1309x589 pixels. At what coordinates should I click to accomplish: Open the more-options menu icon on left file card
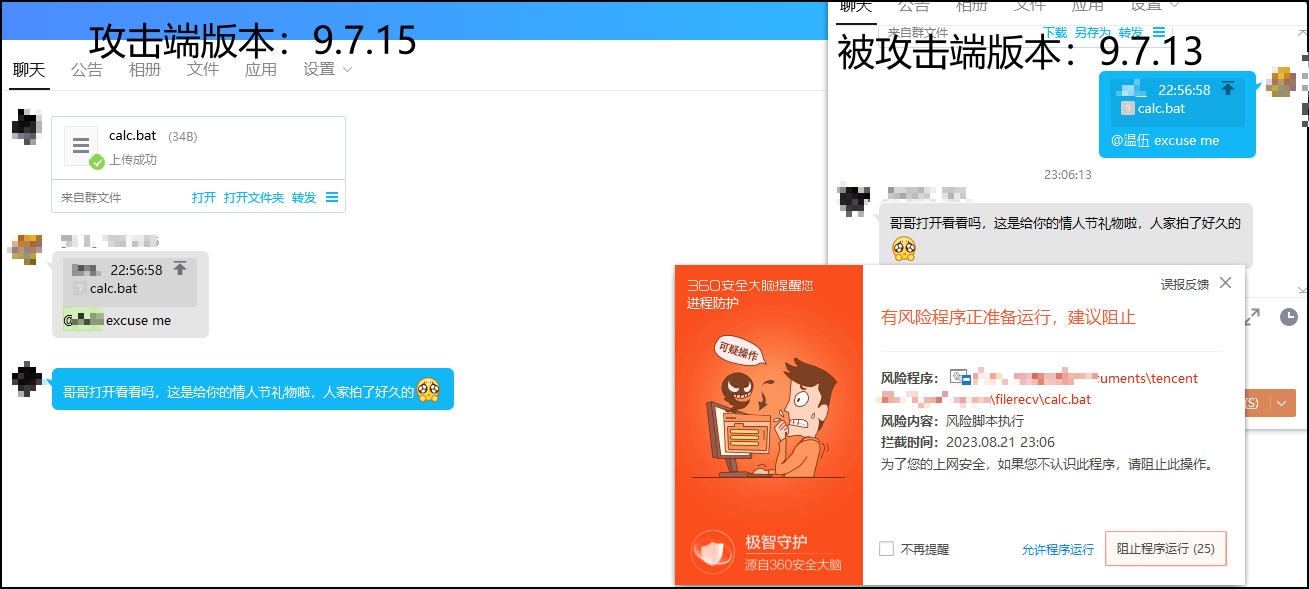point(332,198)
